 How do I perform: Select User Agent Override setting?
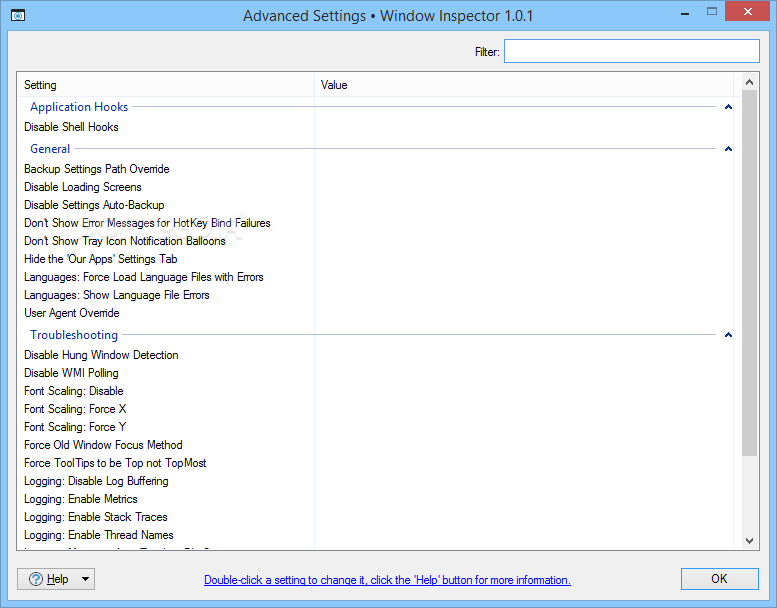[x=72, y=313]
